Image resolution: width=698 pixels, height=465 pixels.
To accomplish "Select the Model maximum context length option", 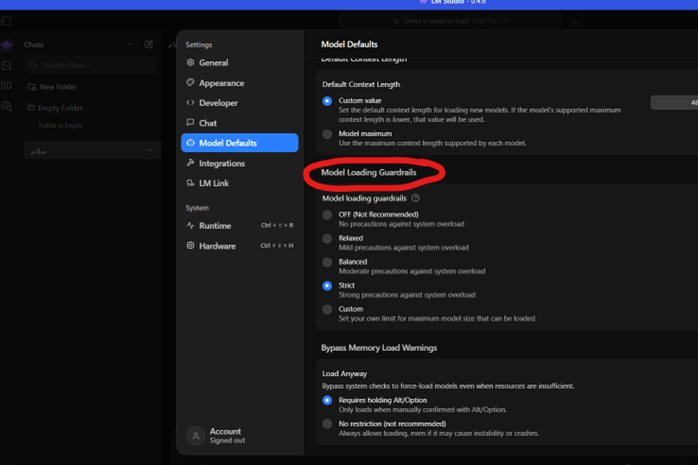I will 327,134.
